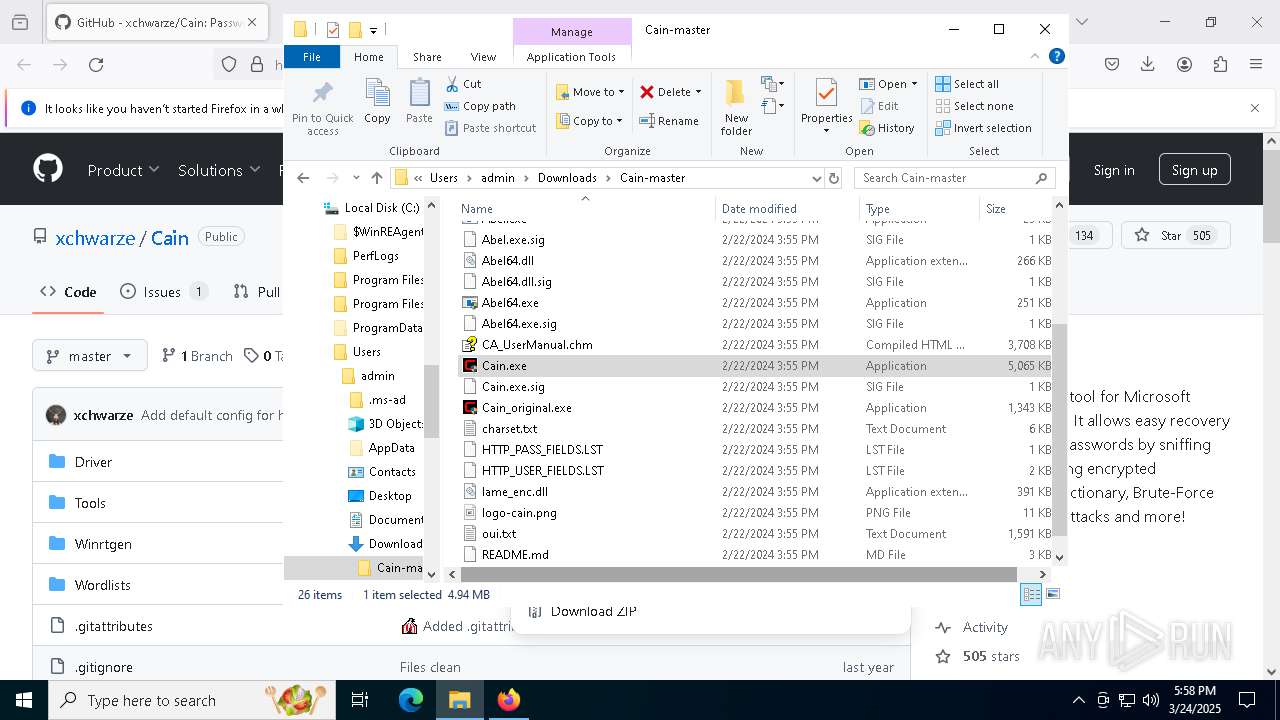This screenshot has width=1280, height=720.
Task: Click the Copy ribbon icon
Action: [x=377, y=102]
